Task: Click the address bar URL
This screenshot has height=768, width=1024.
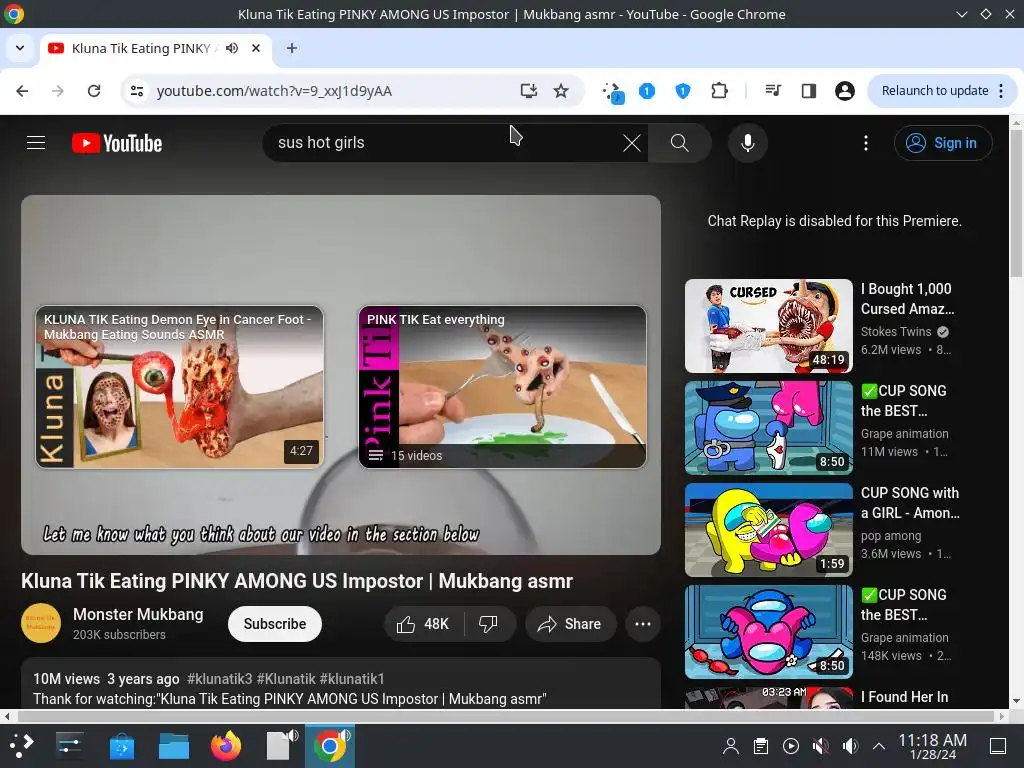Action: (274, 91)
